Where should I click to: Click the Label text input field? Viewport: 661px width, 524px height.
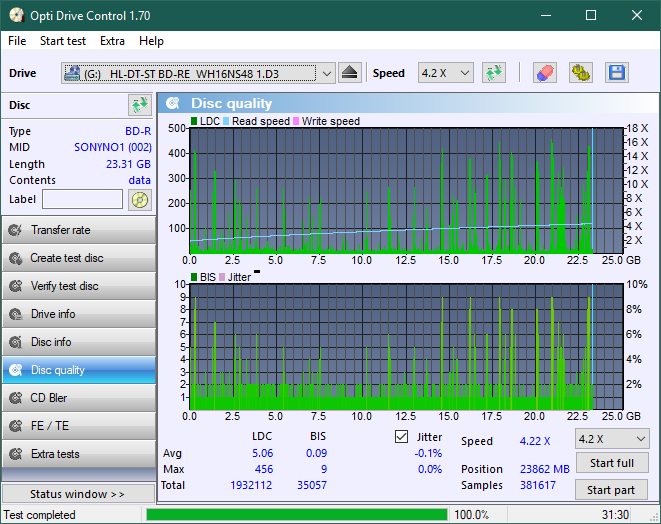click(82, 199)
